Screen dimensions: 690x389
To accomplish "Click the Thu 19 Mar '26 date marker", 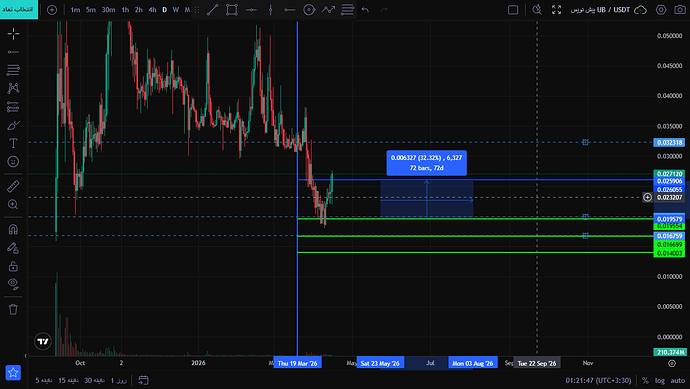I will (297, 363).
